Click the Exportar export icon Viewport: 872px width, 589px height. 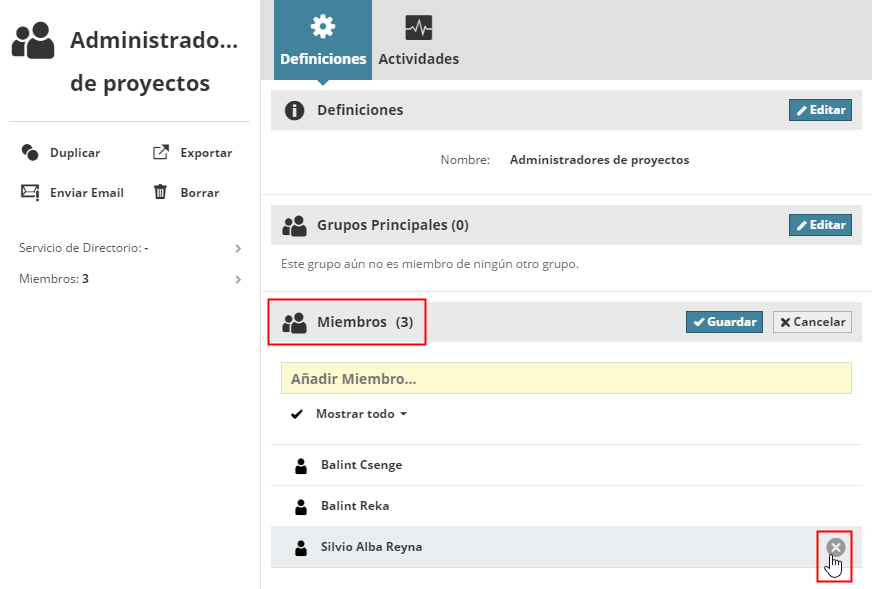[x=160, y=153]
